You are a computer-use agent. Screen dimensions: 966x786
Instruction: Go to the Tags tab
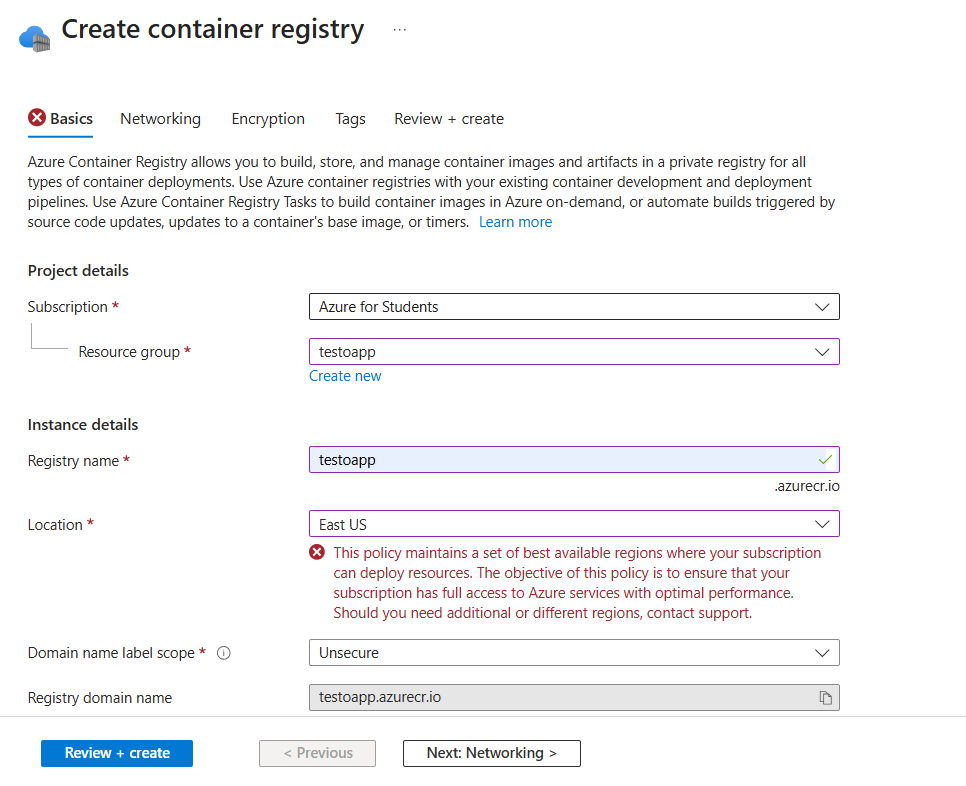[x=351, y=119]
